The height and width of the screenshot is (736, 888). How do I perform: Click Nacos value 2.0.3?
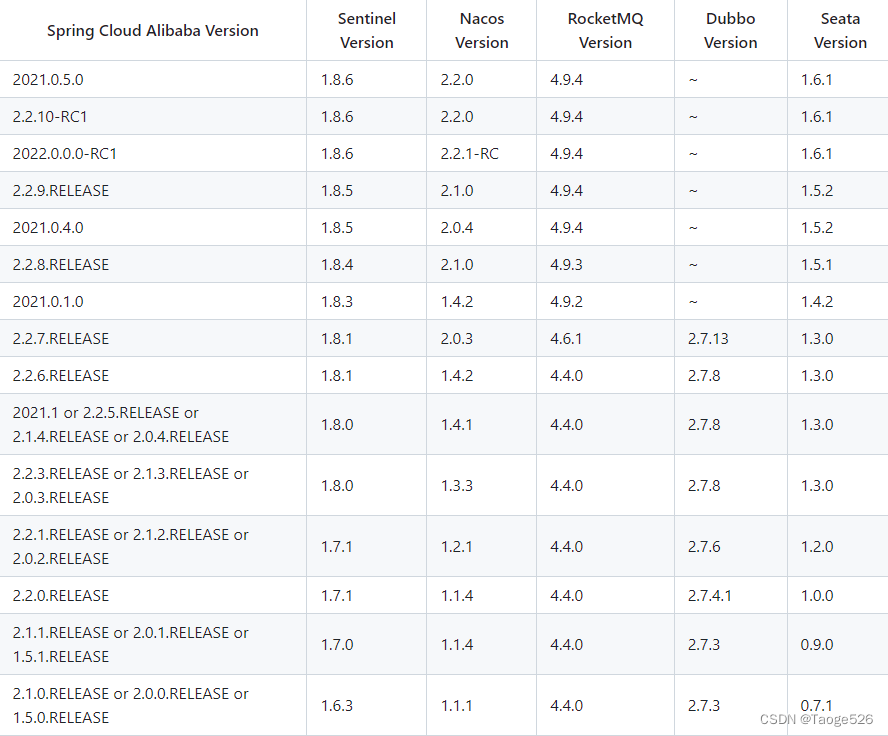(456, 339)
